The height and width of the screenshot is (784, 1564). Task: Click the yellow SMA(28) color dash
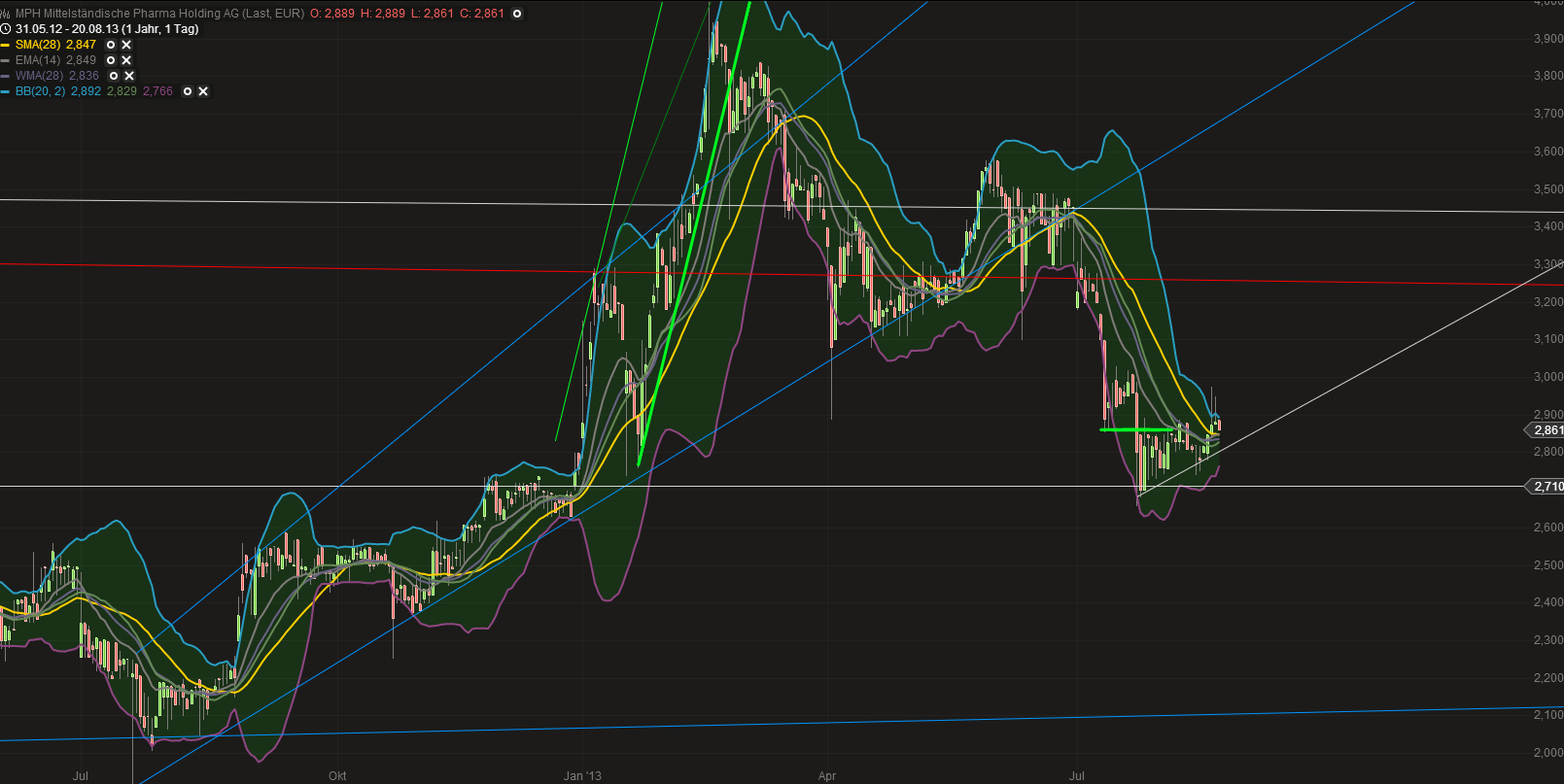(6, 45)
